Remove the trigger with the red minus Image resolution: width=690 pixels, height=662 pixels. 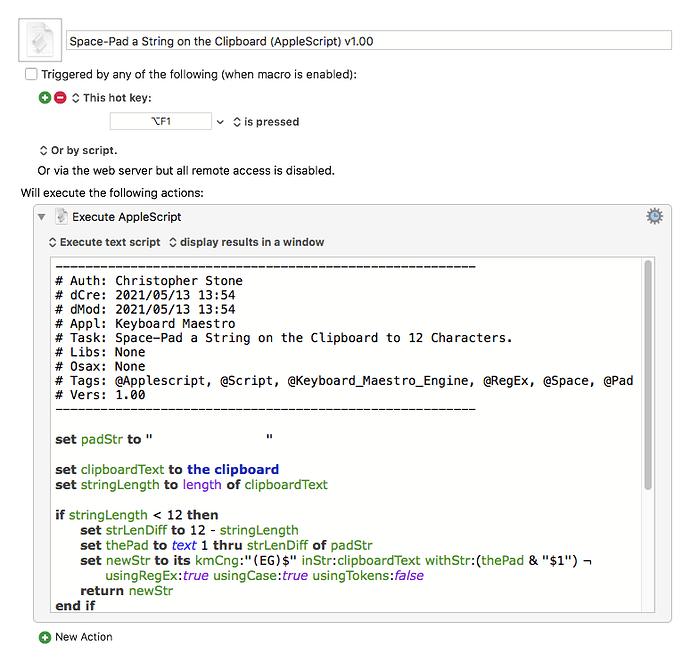(x=60, y=97)
